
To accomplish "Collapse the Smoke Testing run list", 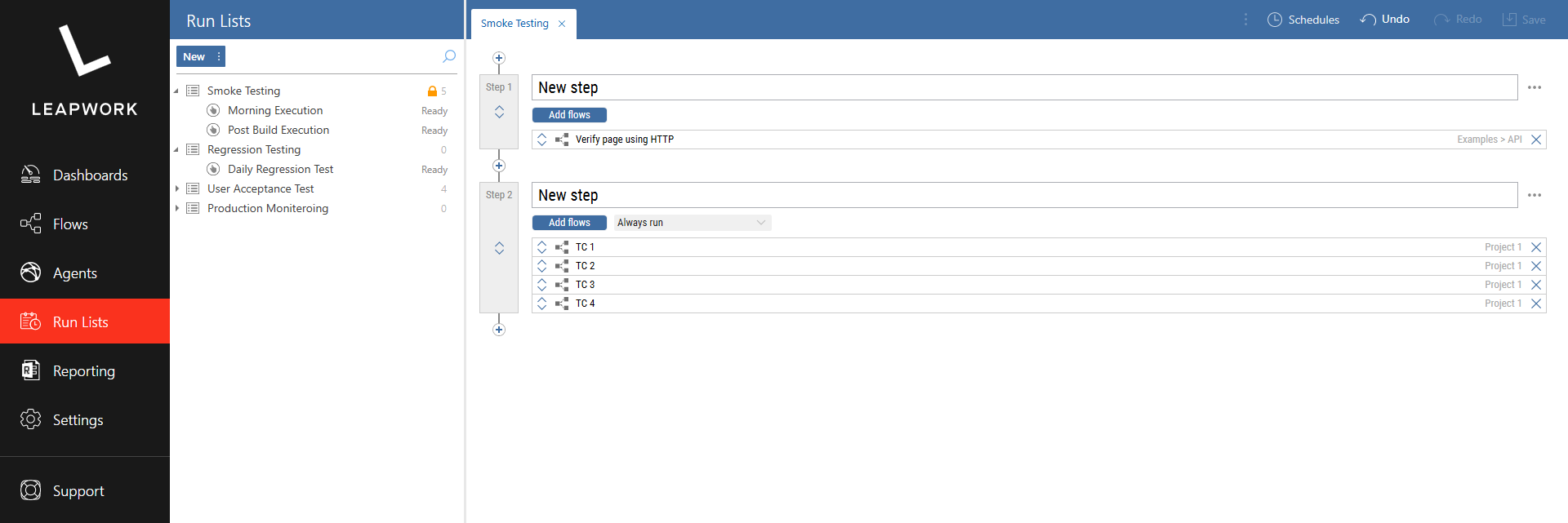I will (176, 91).
